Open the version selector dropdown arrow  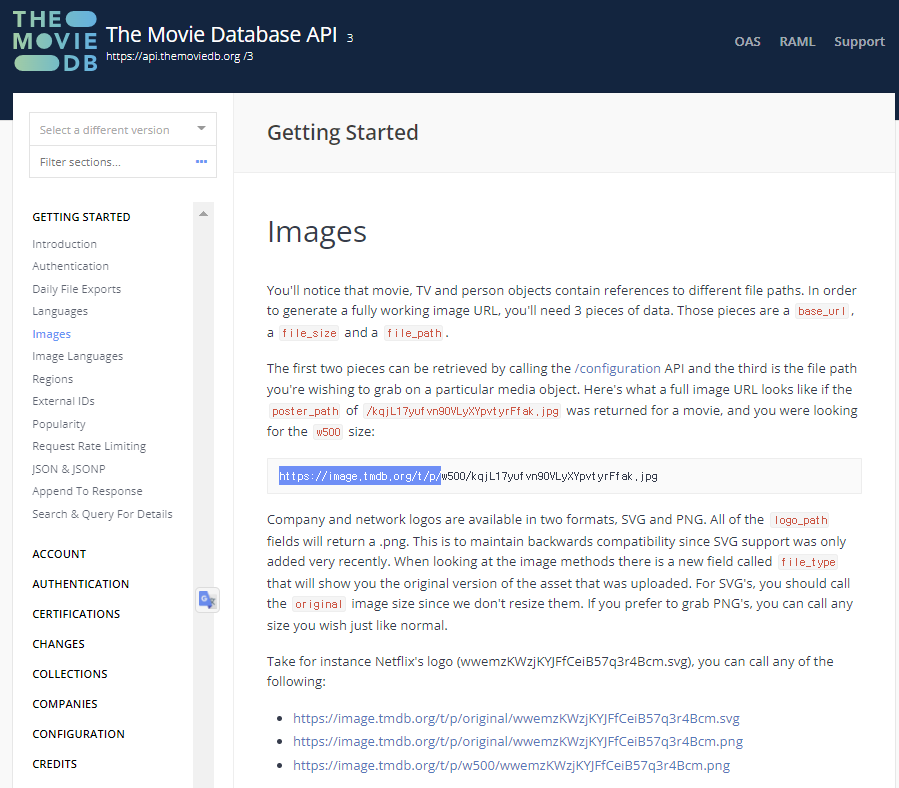click(201, 128)
